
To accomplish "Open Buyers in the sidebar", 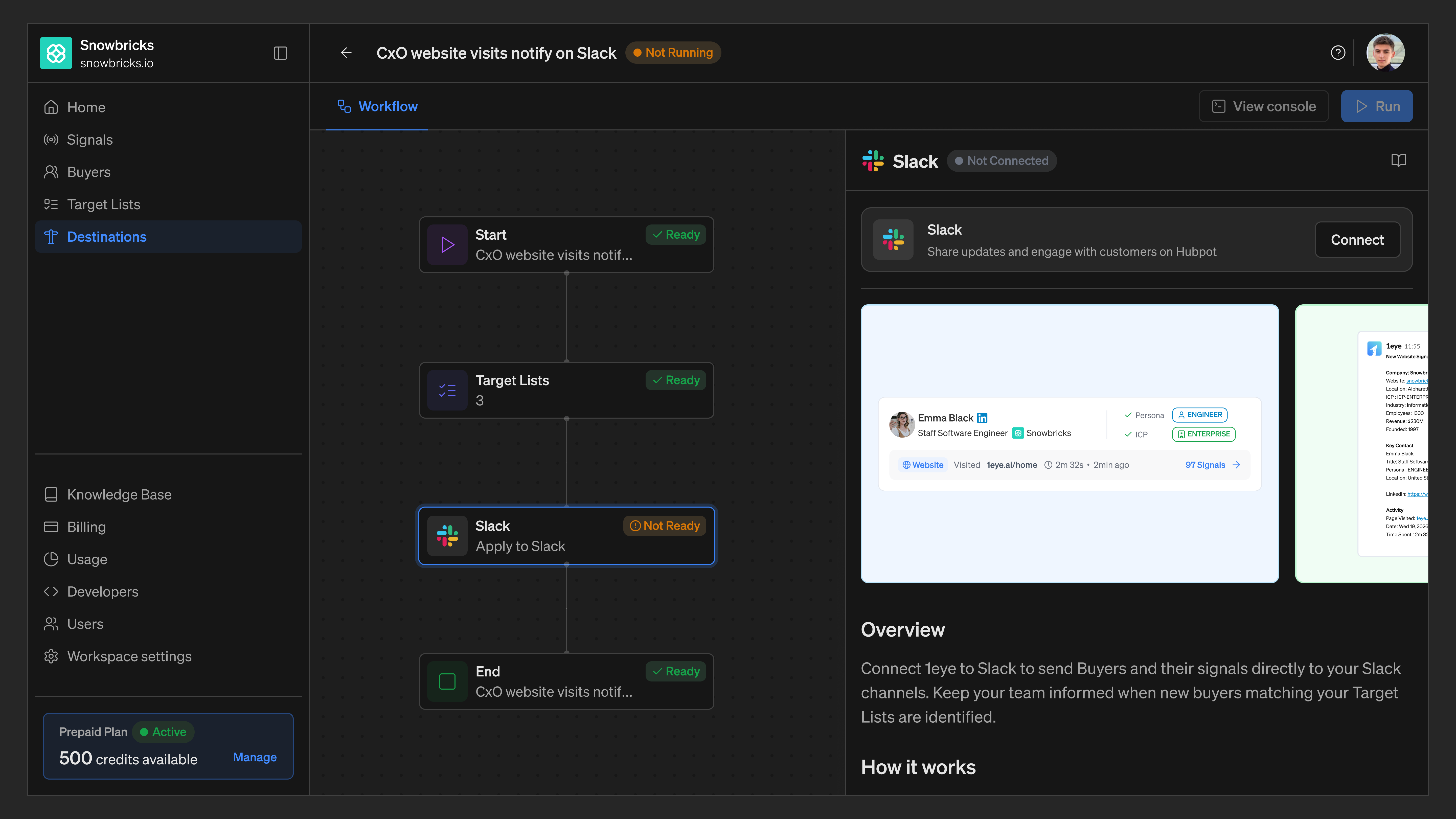I will click(x=168, y=172).
